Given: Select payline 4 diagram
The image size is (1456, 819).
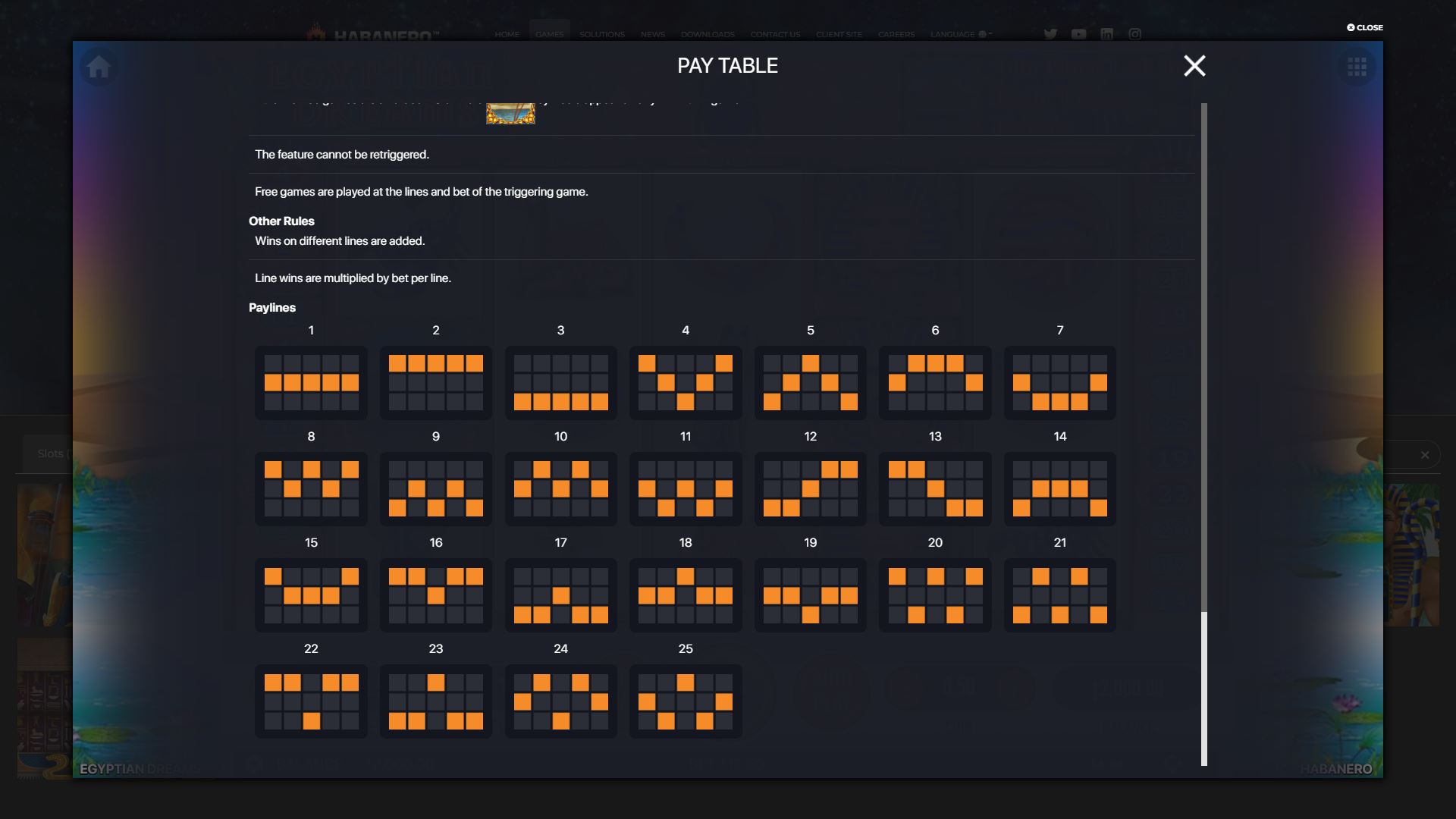Looking at the screenshot, I should pos(686,383).
